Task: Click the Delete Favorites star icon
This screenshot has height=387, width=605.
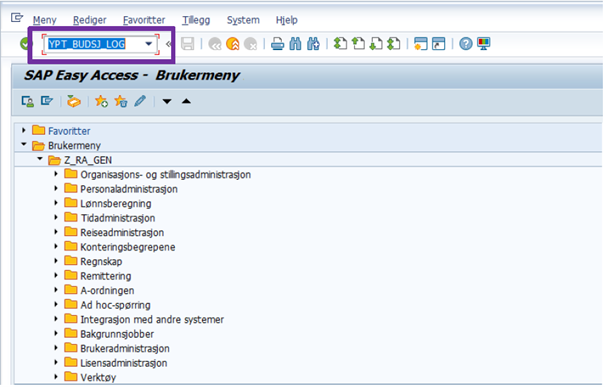Action: (x=121, y=101)
